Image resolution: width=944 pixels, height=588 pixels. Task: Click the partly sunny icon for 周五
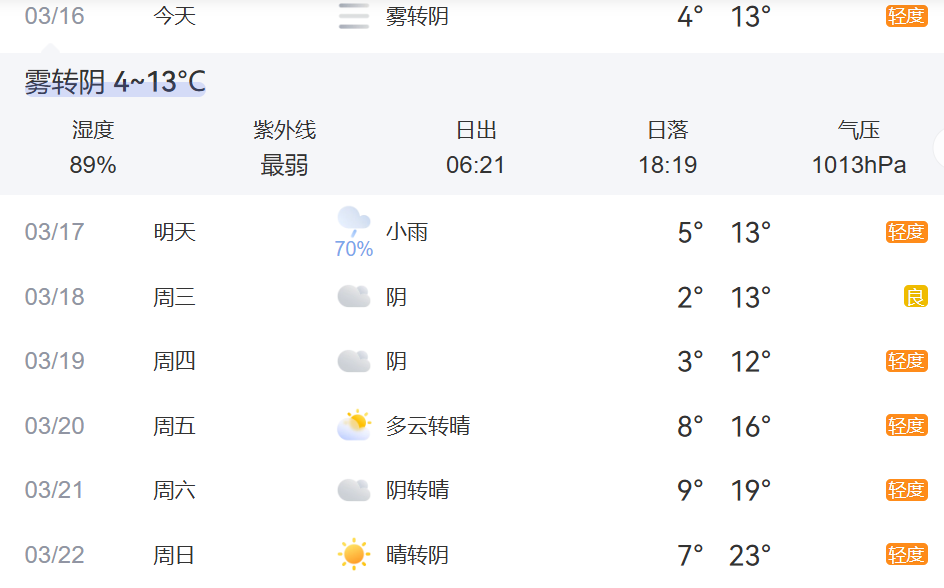pos(354,426)
